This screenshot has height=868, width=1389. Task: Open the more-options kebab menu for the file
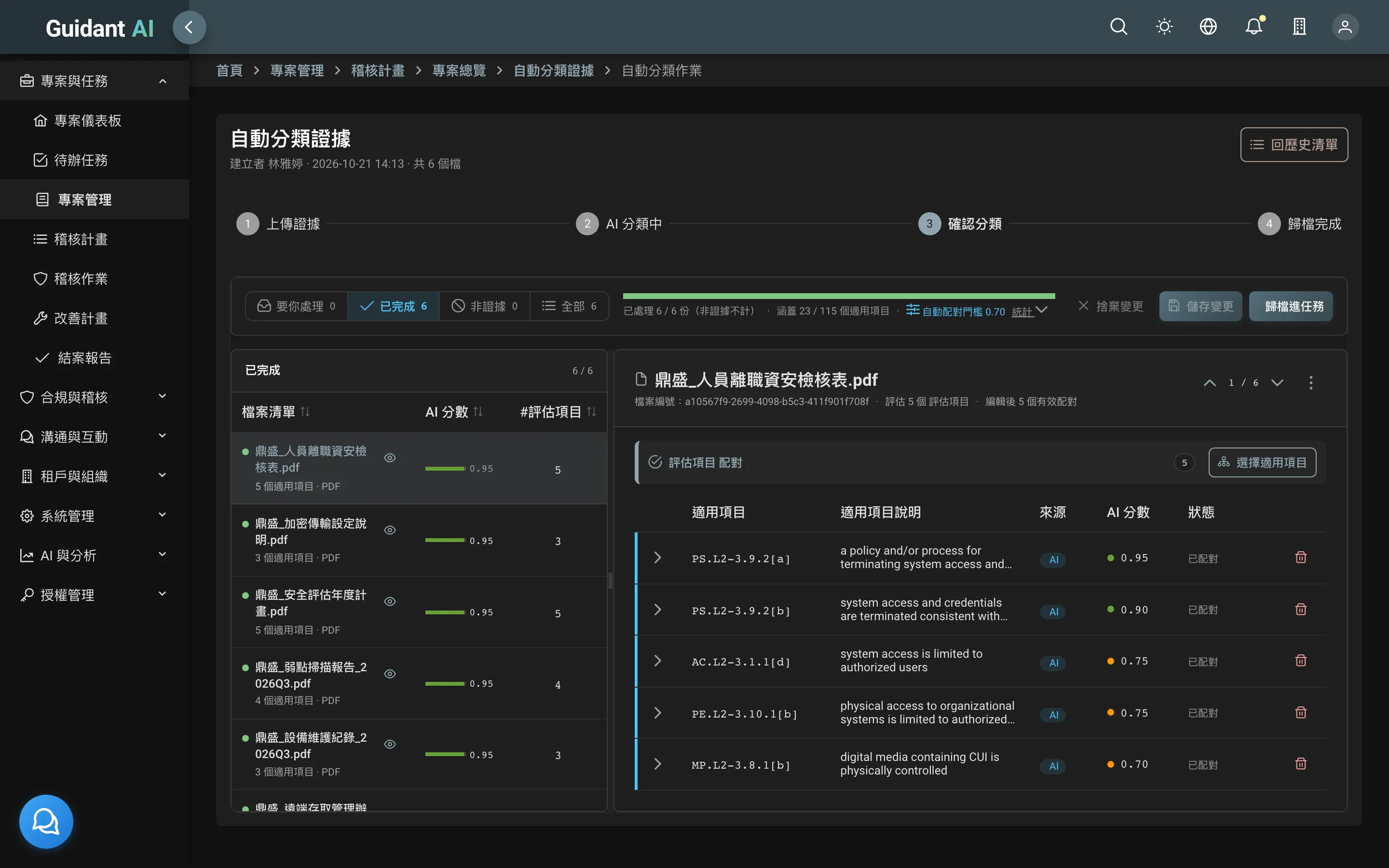pyautogui.click(x=1310, y=383)
